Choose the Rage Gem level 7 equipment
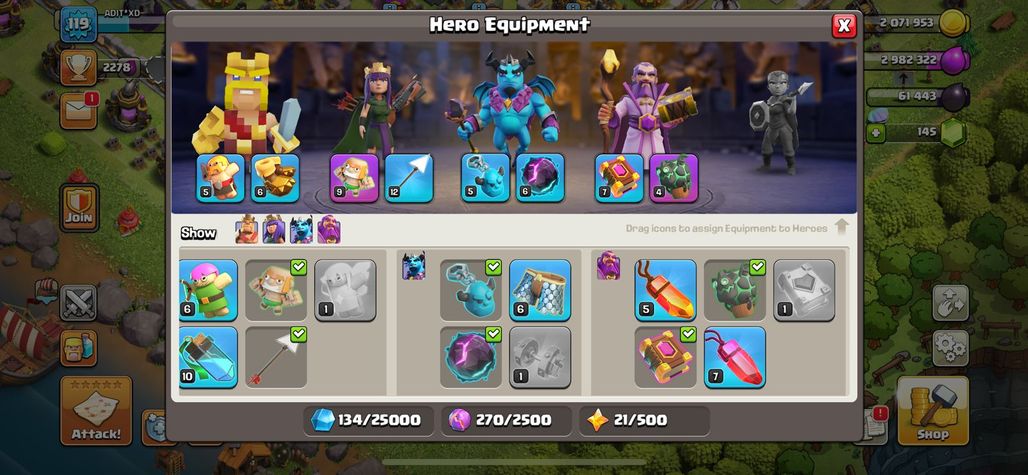1028x475 pixels. click(735, 357)
